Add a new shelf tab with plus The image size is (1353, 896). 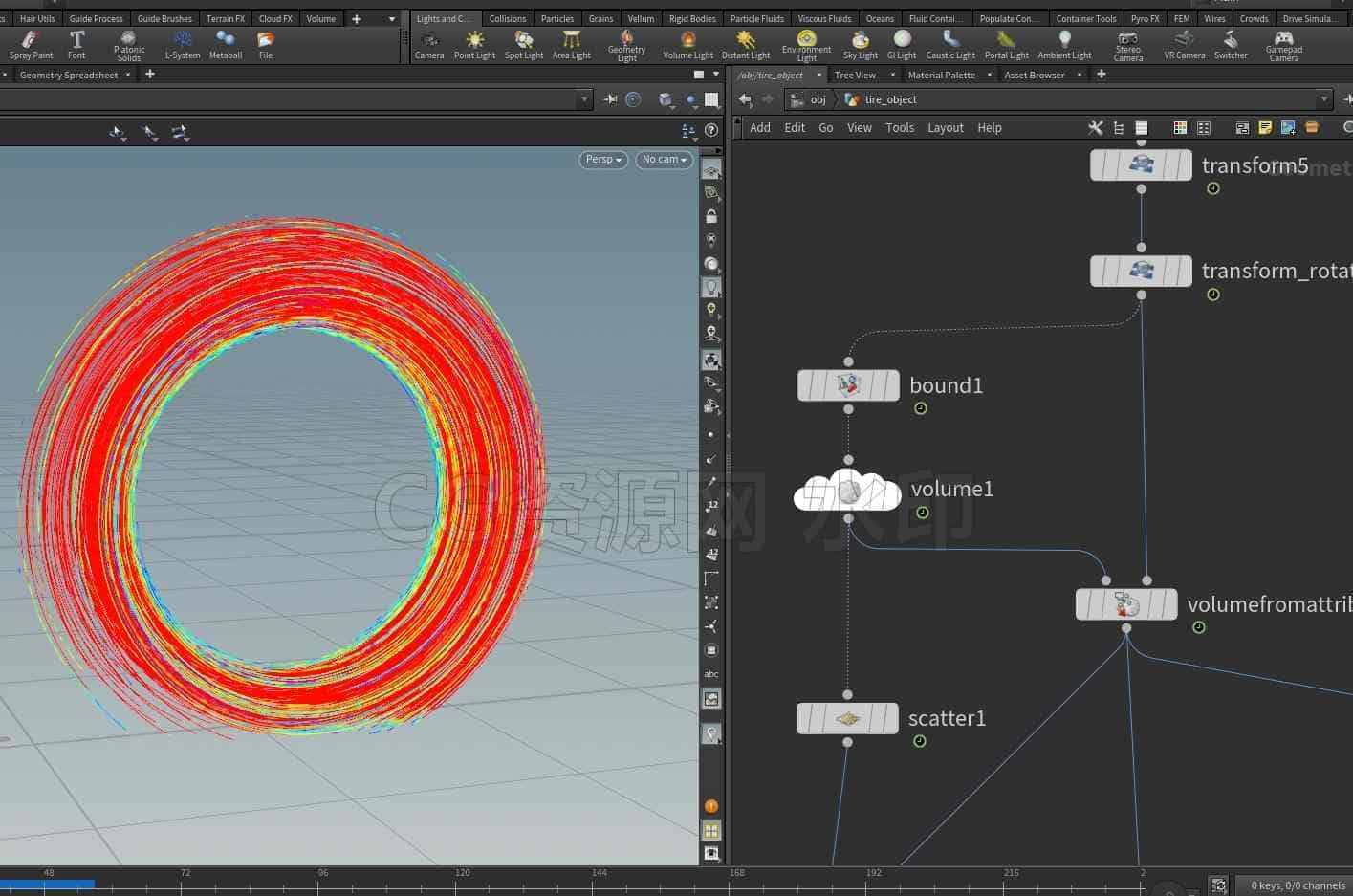tap(357, 18)
